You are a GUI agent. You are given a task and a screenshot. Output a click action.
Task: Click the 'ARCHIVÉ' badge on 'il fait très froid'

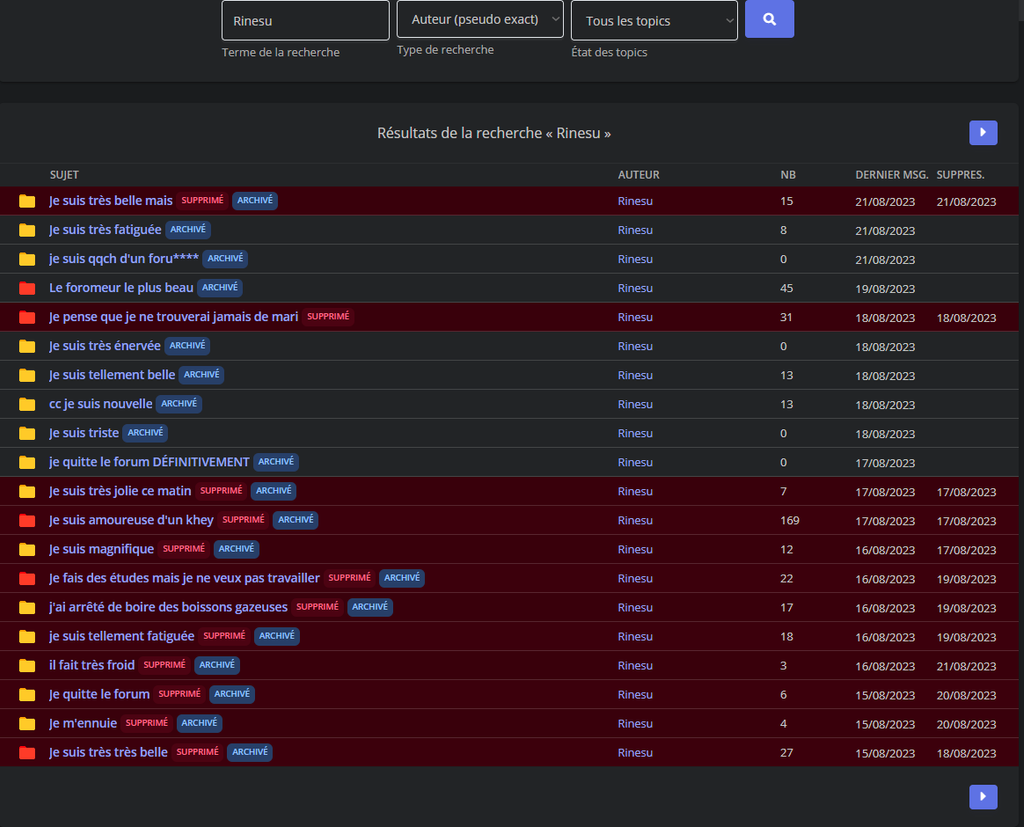(216, 665)
